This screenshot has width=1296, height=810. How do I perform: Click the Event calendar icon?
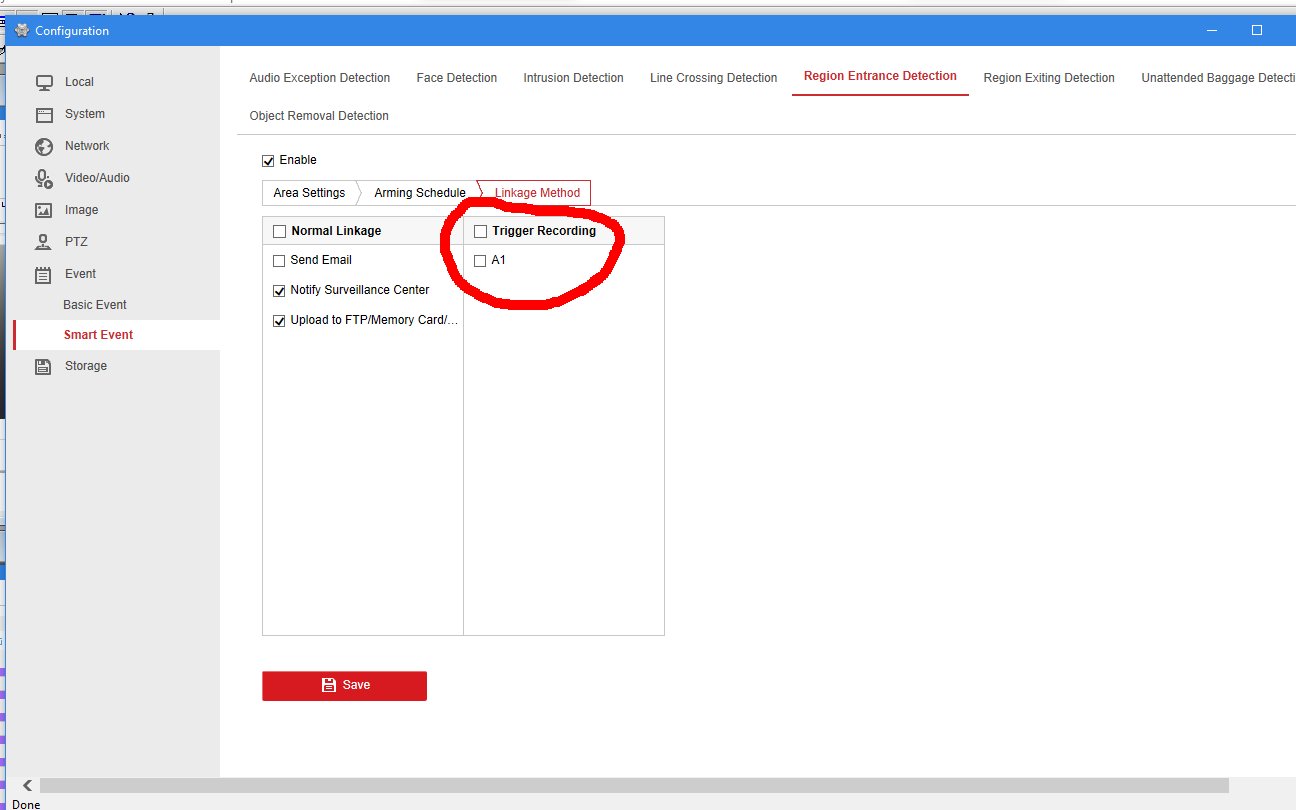click(x=44, y=274)
